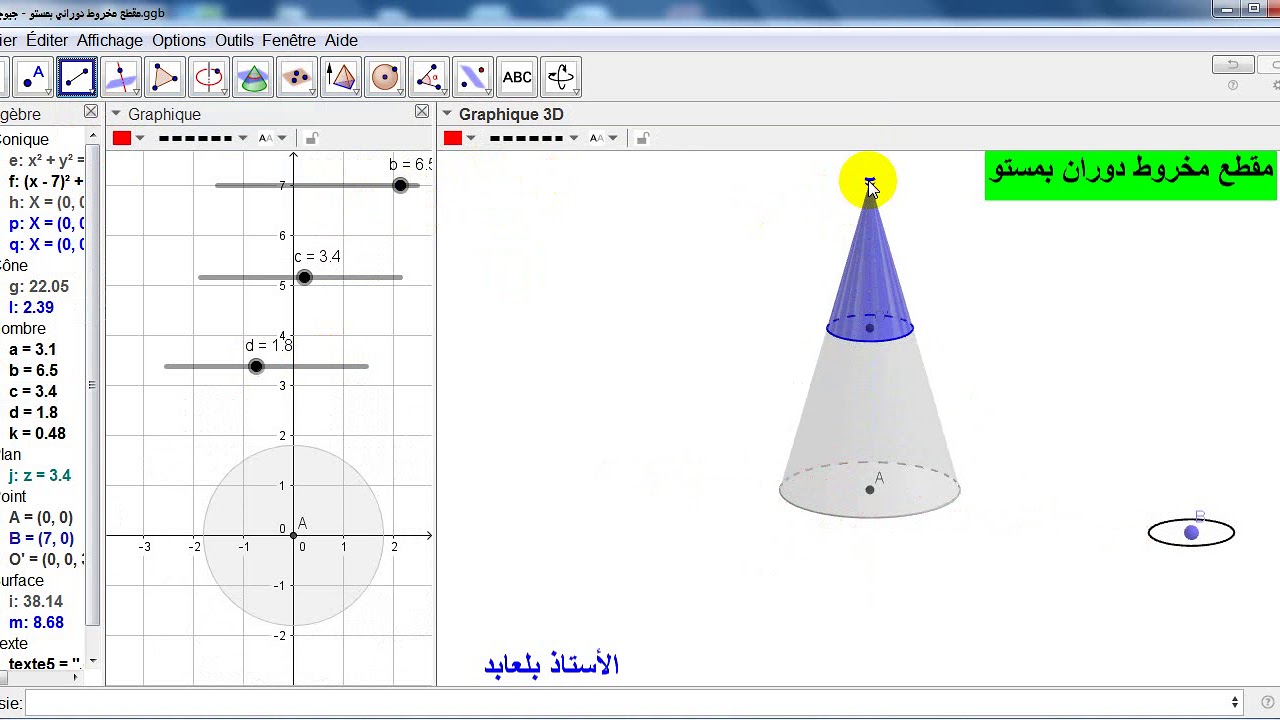Click the toolbar help question mark icon
The image size is (1280, 720).
coord(1233,86)
